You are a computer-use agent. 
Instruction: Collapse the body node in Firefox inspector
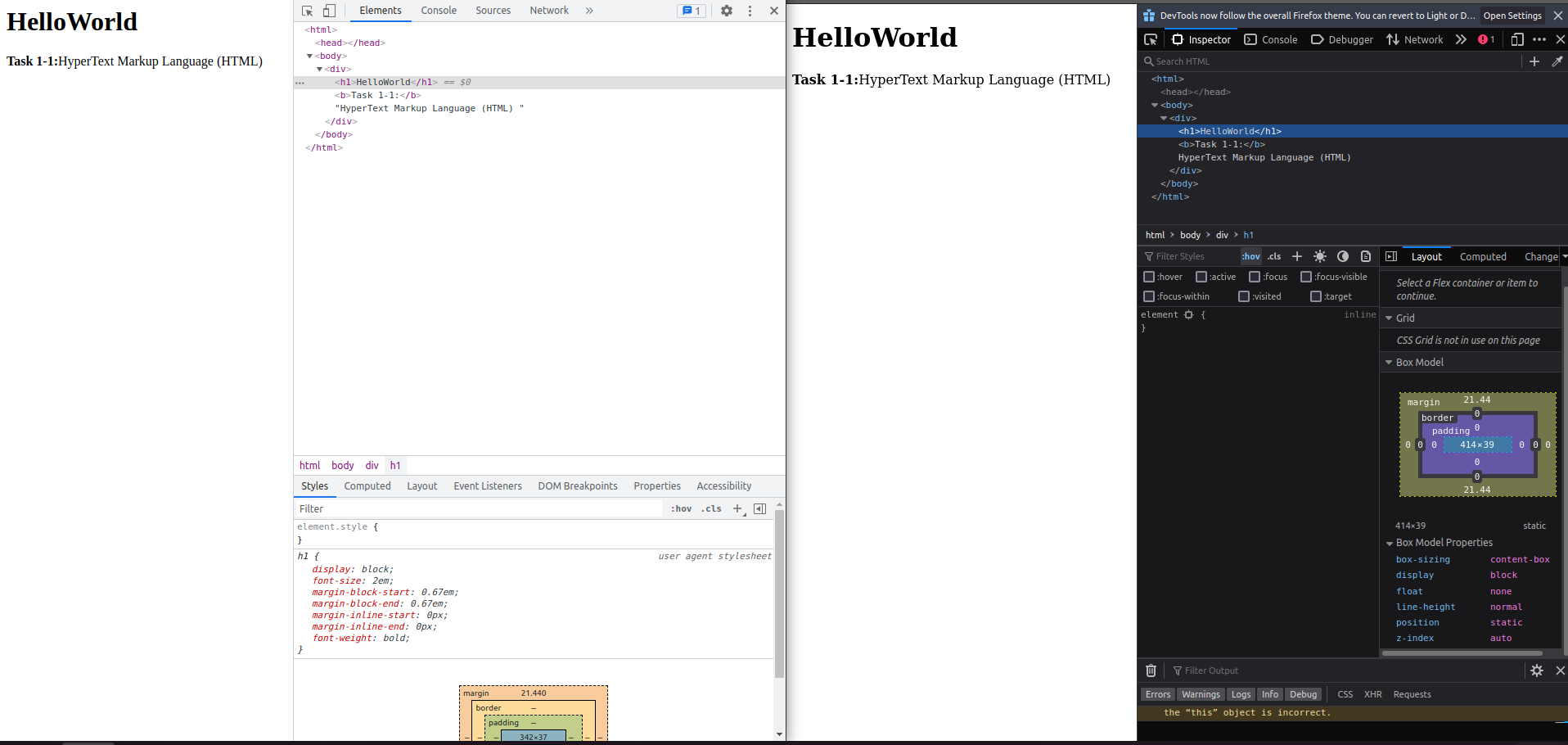[1155, 105]
